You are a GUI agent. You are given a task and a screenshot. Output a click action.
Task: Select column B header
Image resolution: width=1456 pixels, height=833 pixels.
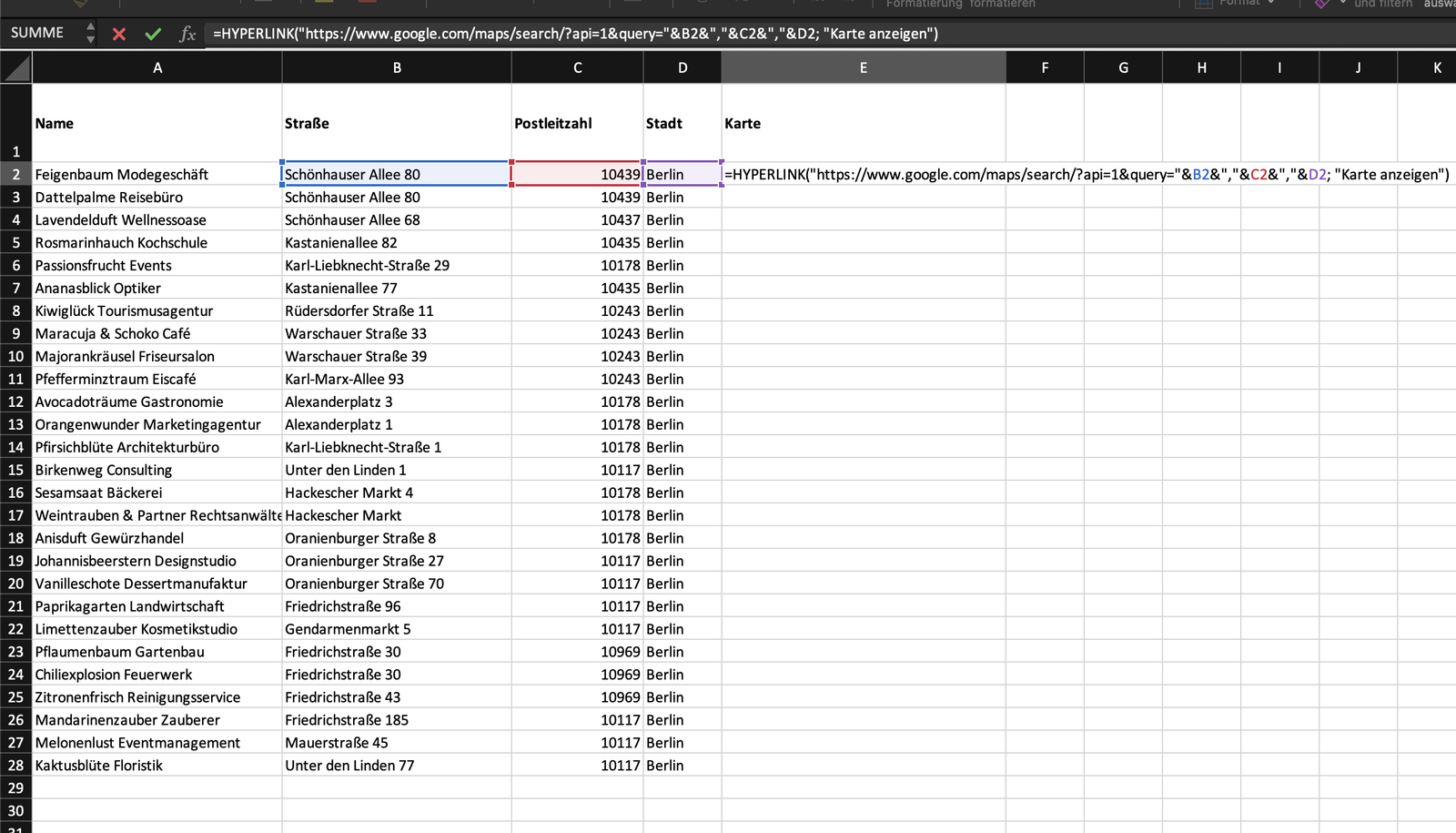tap(397, 67)
